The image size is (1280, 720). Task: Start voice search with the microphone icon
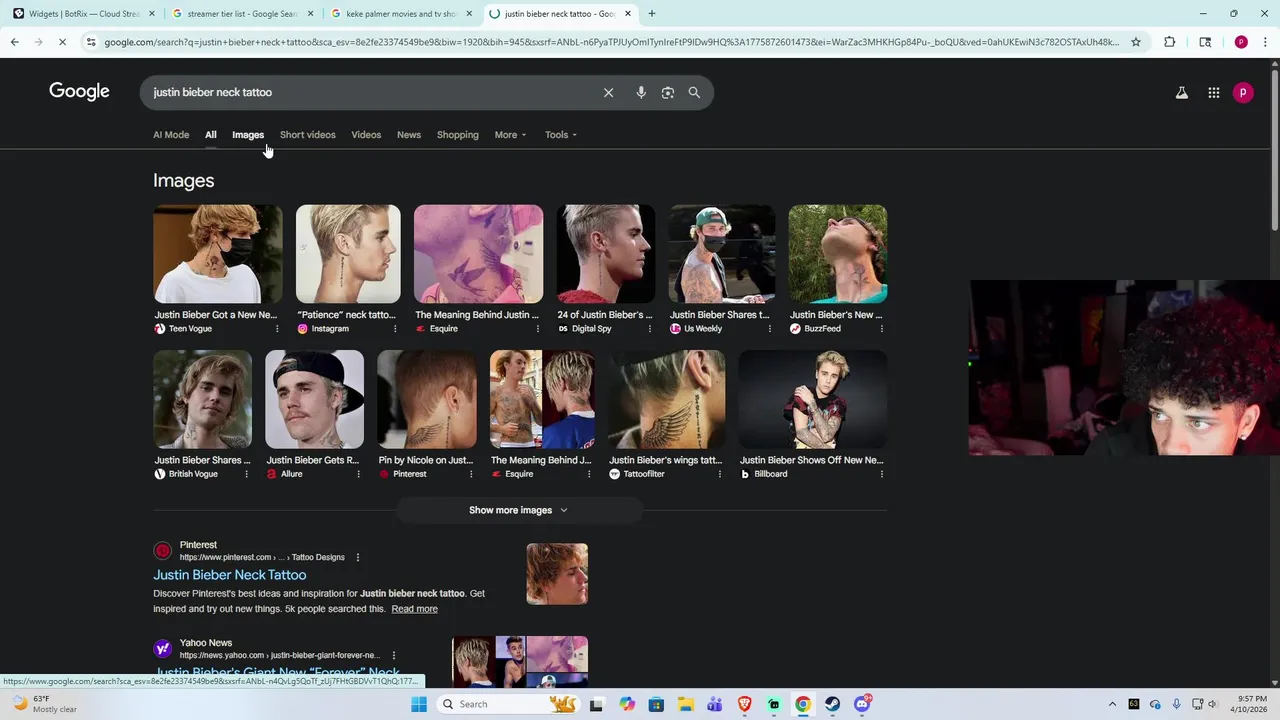pos(641,92)
